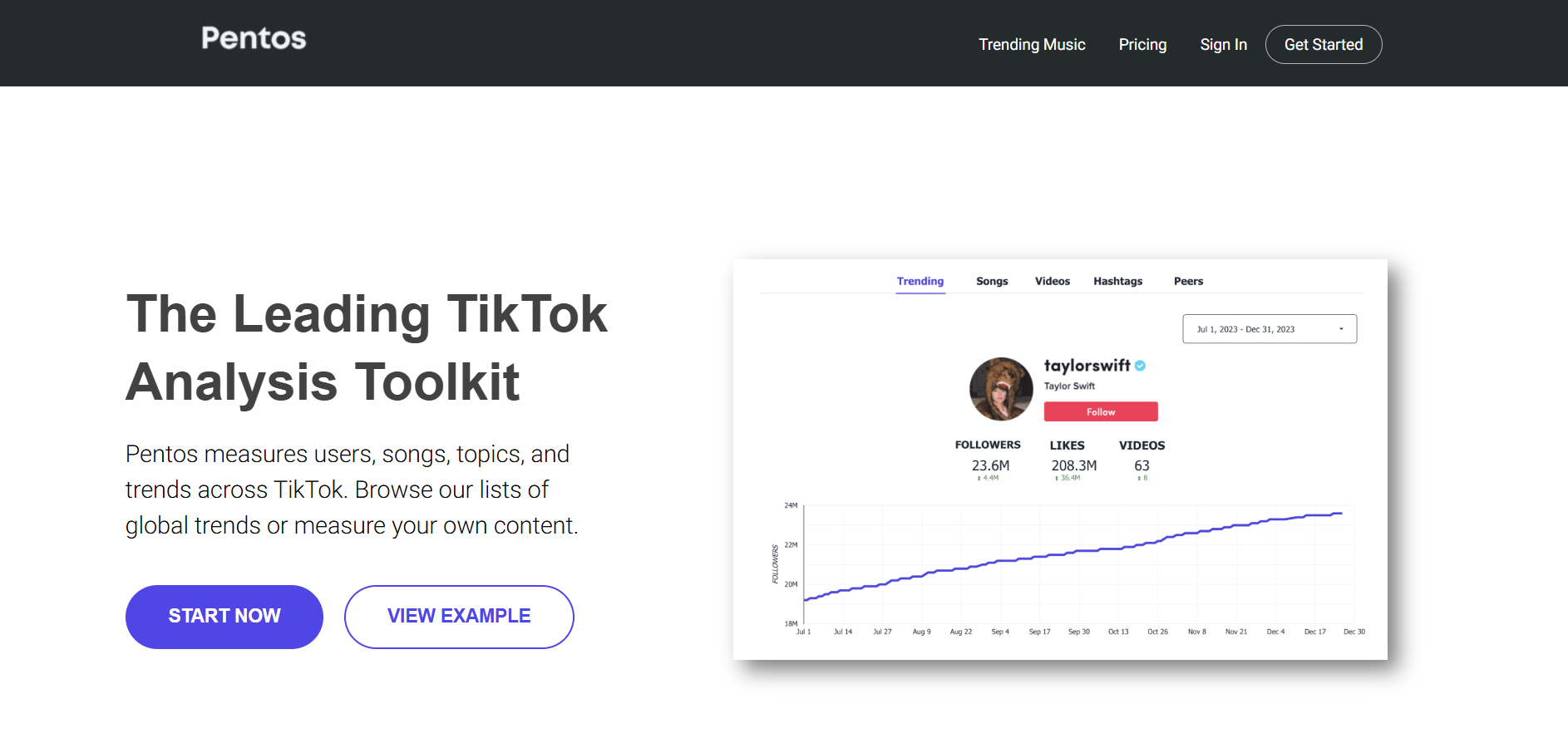Open the Peers tab
This screenshot has width=1568, height=738.
point(1188,281)
